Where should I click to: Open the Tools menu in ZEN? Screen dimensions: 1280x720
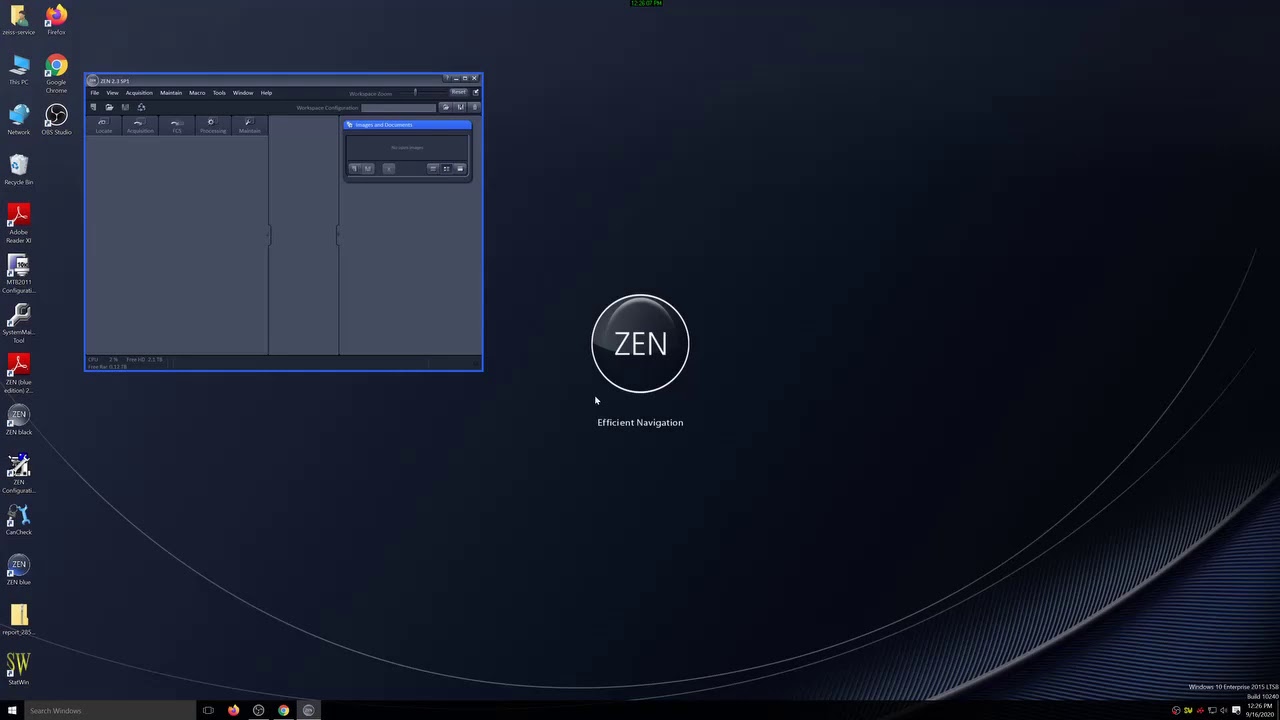pyautogui.click(x=219, y=93)
